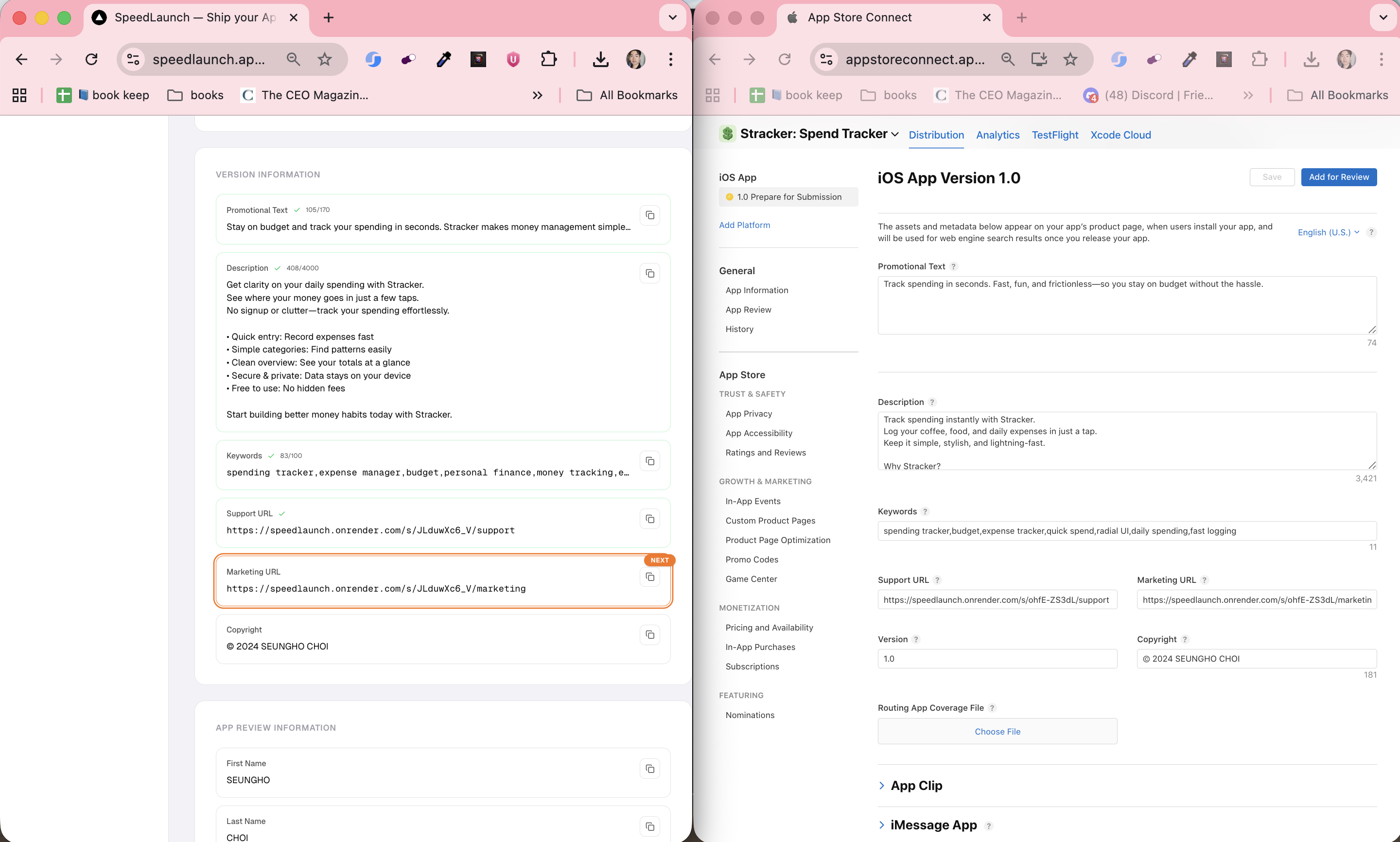The image size is (1400, 842).
Task: Copy the Support URL value
Action: (x=649, y=519)
